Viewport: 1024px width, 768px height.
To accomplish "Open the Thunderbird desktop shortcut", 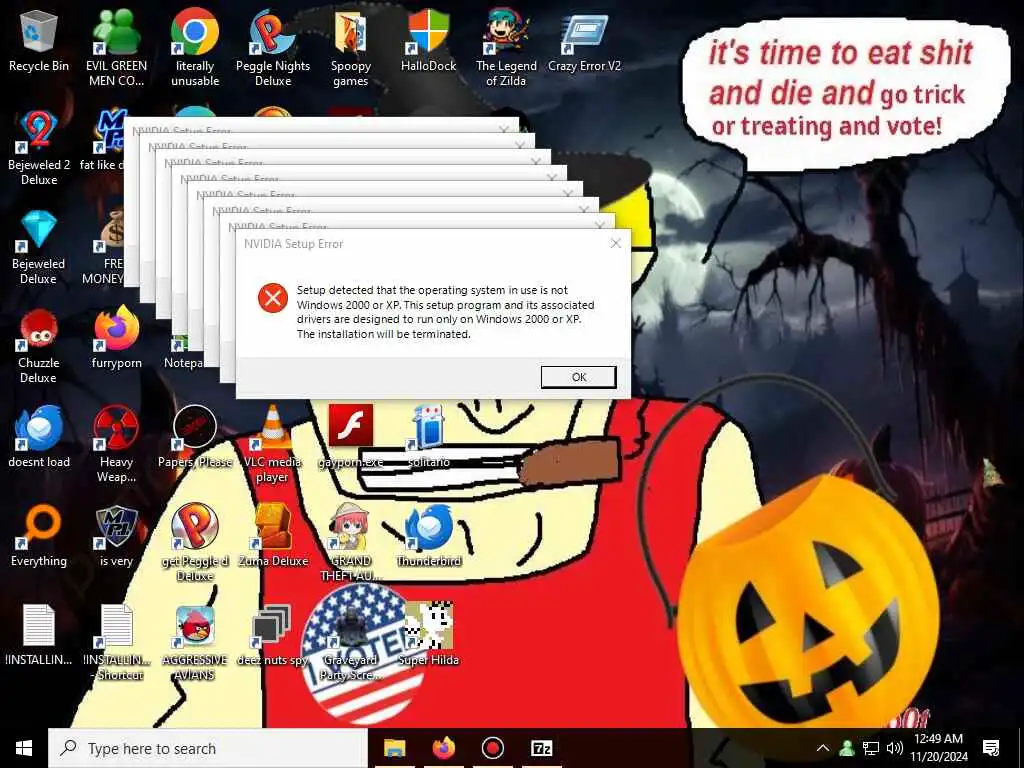I will point(428,536).
